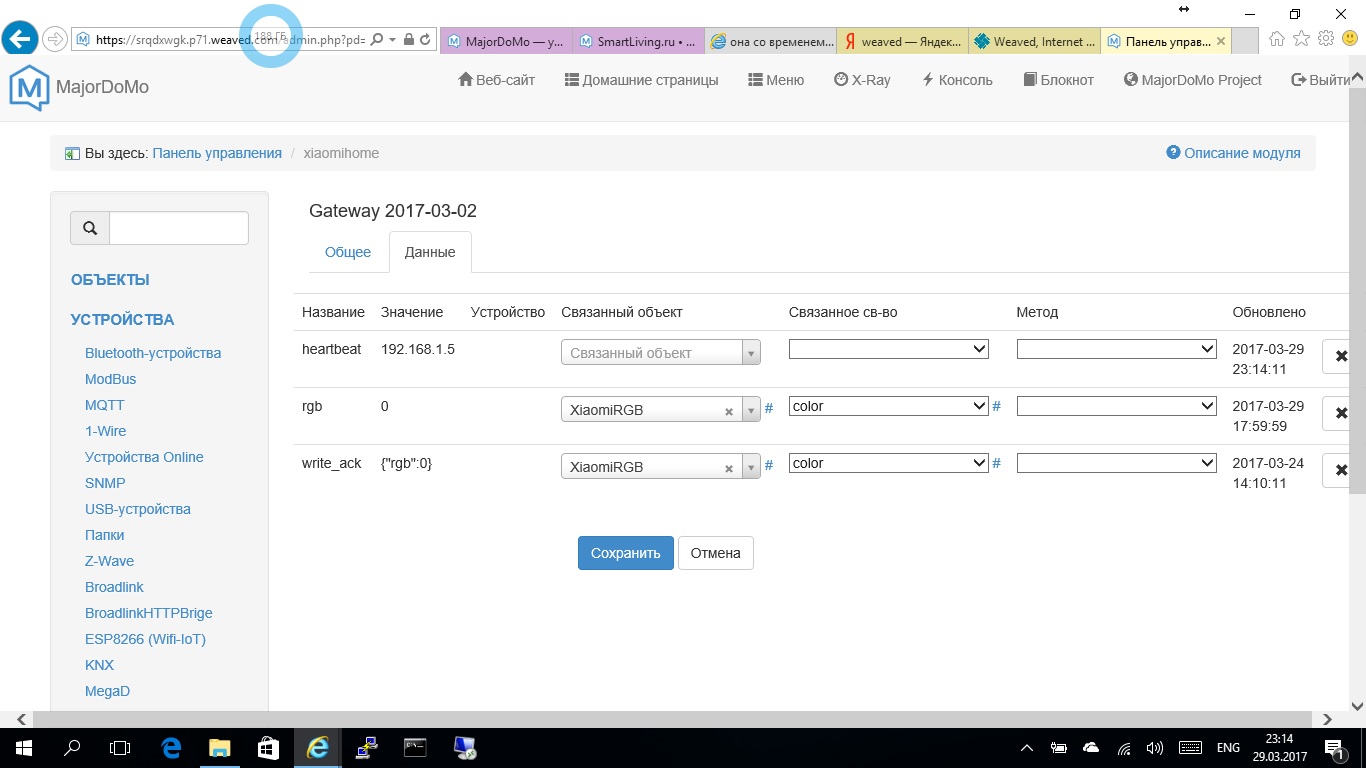Open the write_ack color property dropdown
This screenshot has width=1366, height=768.
click(889, 463)
